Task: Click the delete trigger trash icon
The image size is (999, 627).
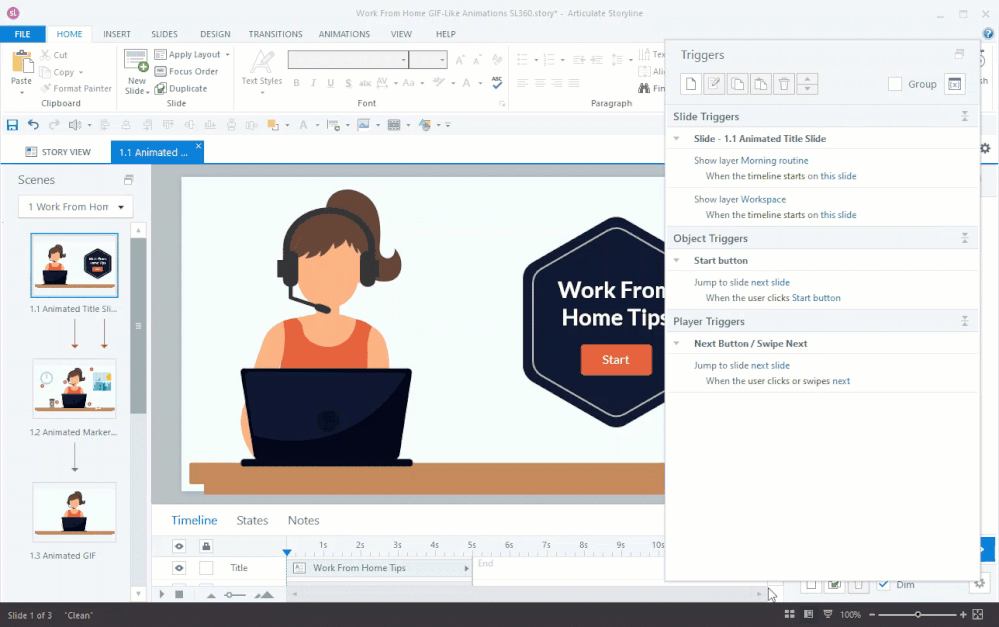Action: (785, 84)
